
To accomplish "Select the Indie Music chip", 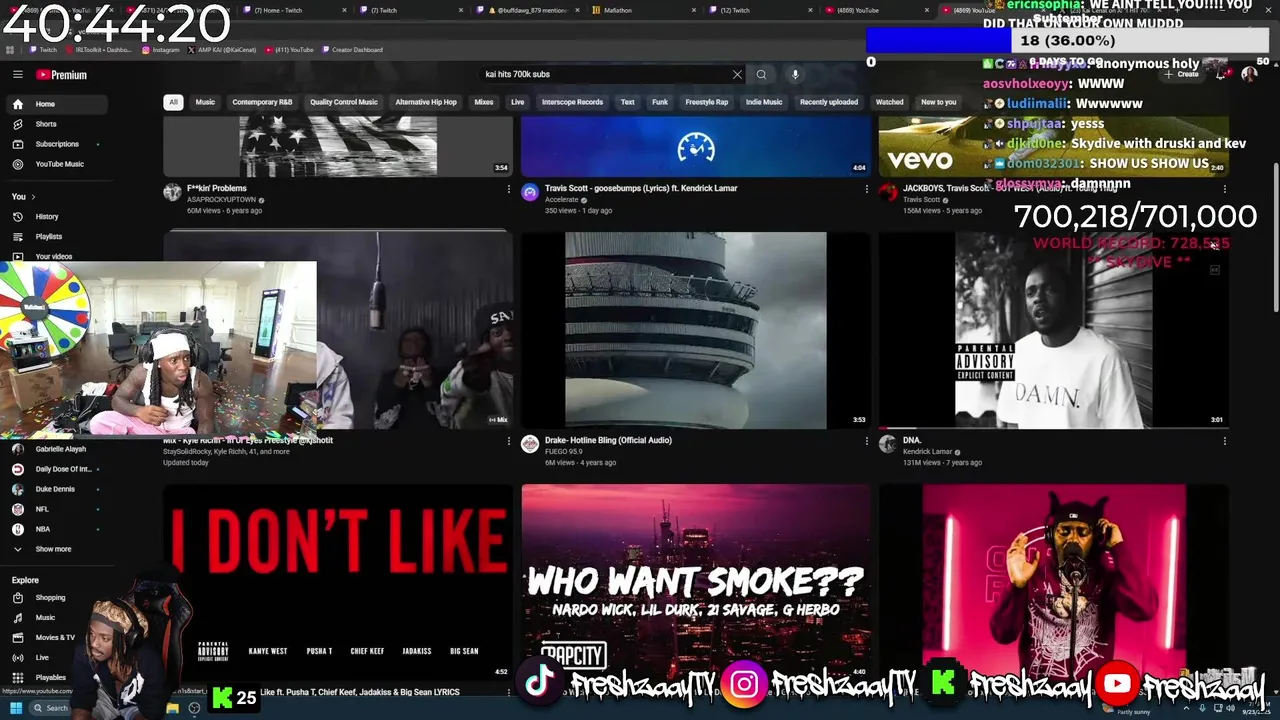I will click(x=764, y=102).
